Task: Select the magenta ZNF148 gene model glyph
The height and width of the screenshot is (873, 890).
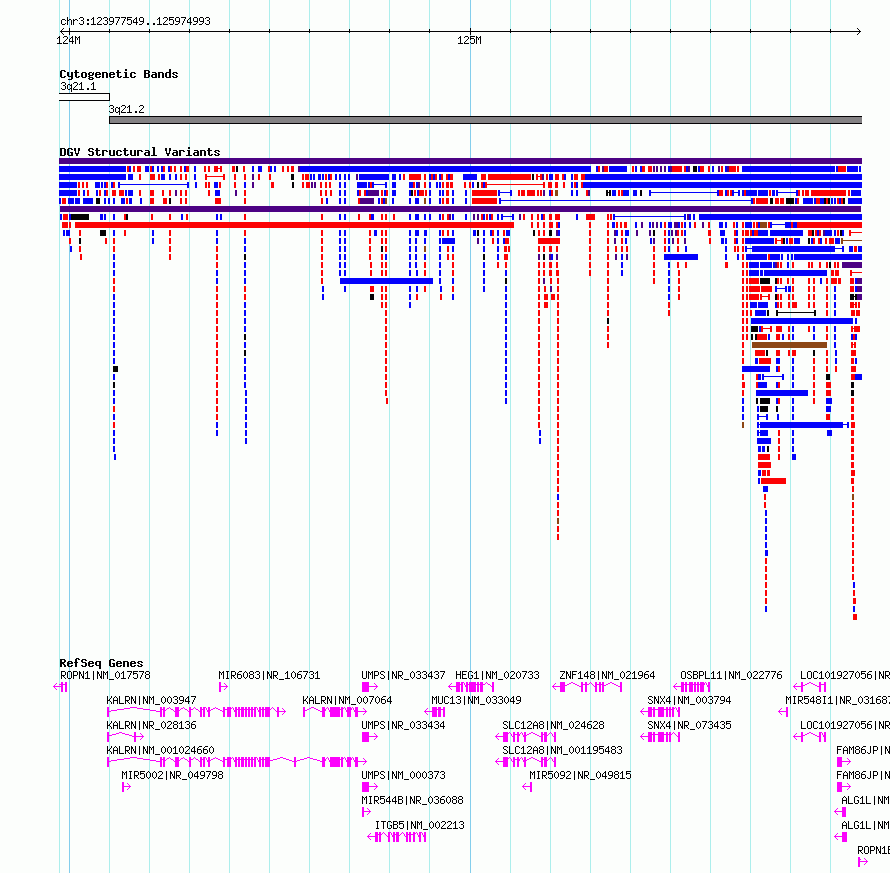Action: (587, 687)
